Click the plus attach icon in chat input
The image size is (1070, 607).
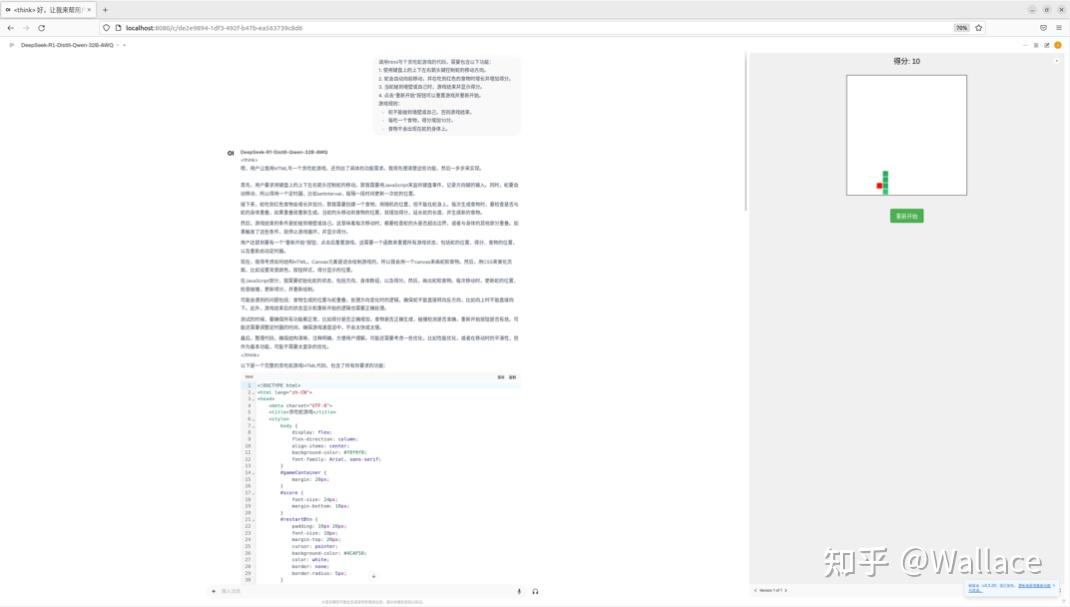tap(214, 591)
